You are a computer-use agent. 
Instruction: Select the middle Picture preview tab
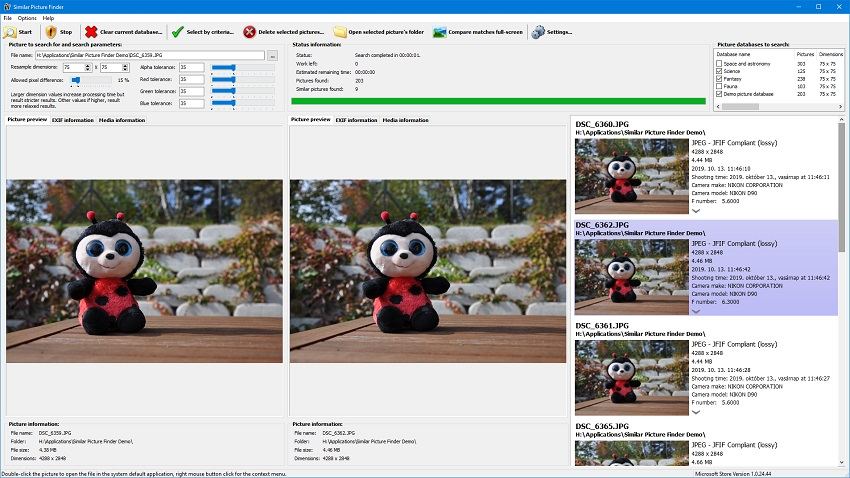pos(311,119)
